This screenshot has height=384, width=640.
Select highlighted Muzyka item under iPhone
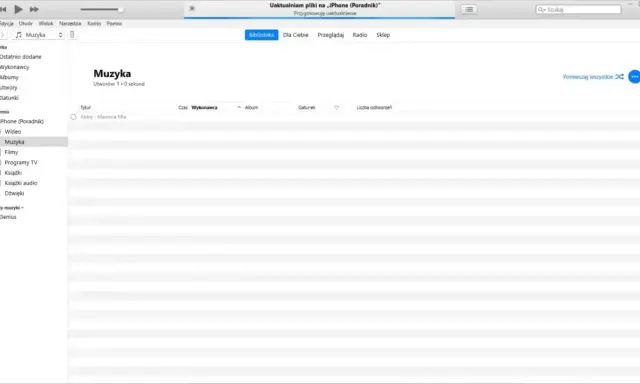33,142
